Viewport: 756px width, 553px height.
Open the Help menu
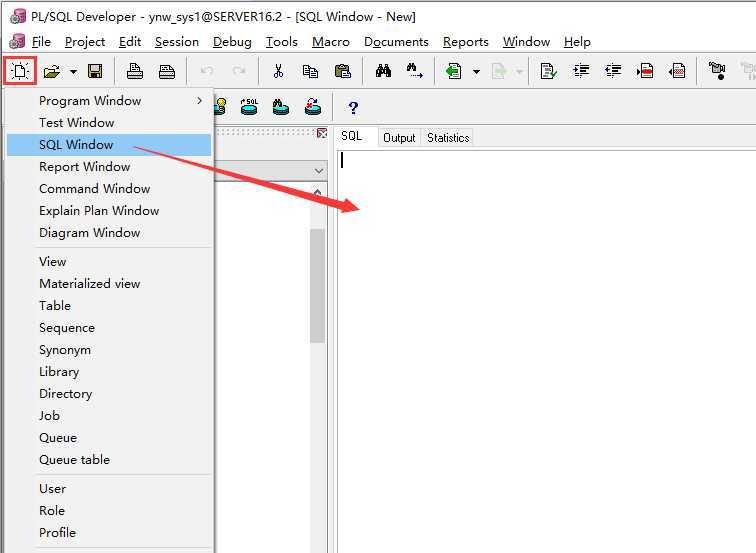577,42
